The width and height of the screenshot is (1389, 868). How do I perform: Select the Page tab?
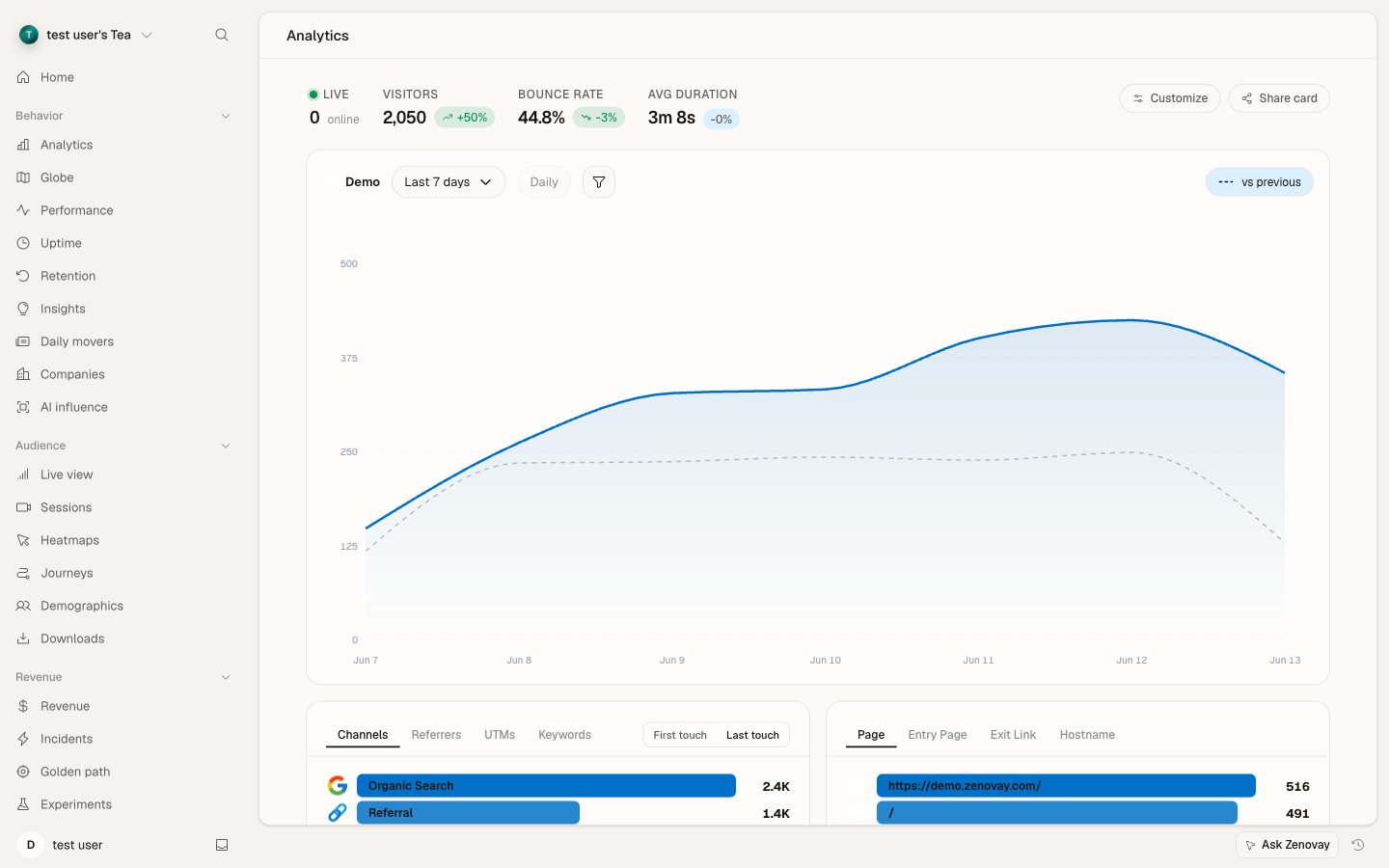click(x=871, y=735)
